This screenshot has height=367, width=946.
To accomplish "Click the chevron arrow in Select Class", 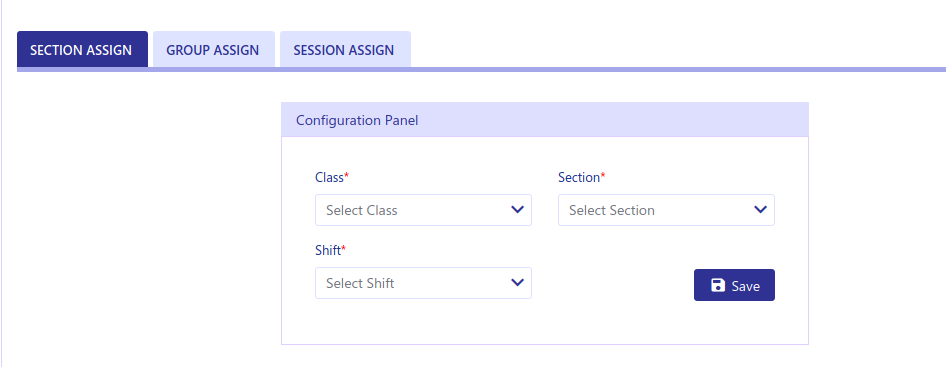I will tap(517, 210).
